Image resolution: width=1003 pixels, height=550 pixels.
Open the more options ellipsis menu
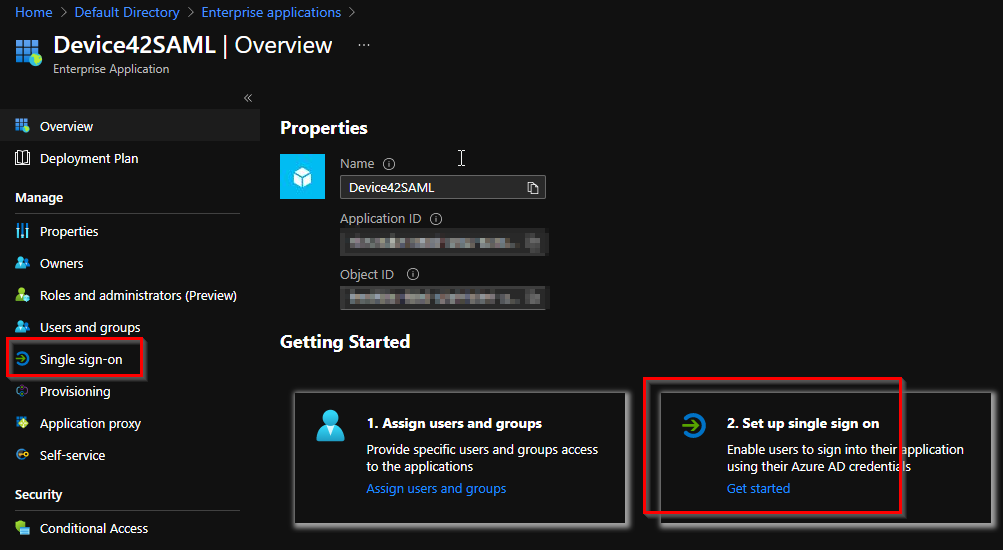click(x=364, y=46)
